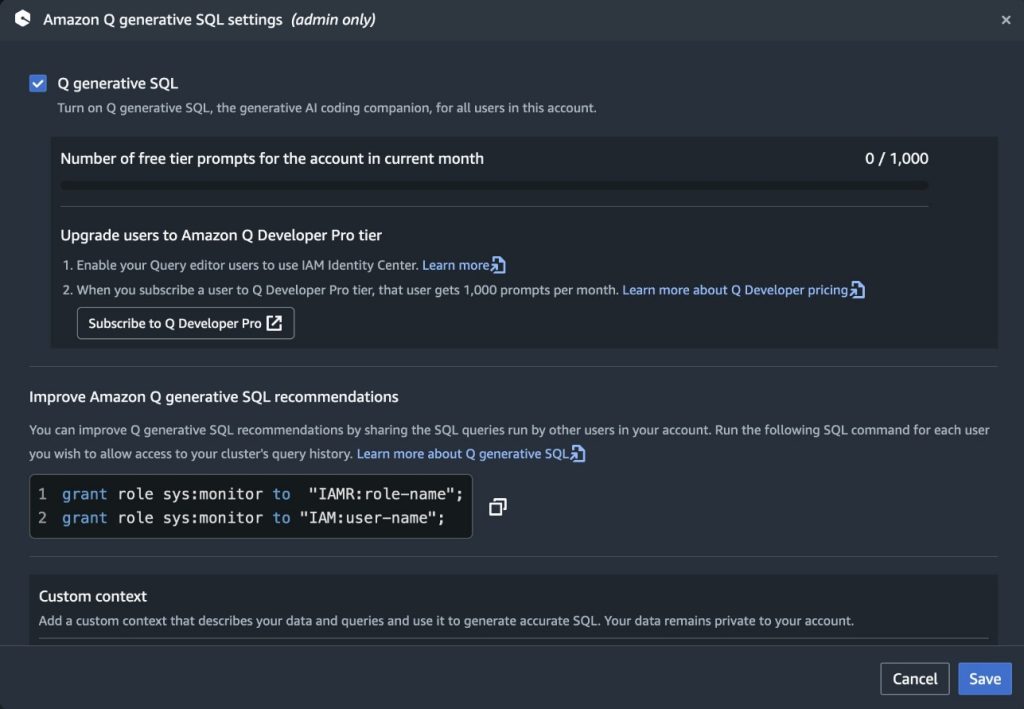Viewport: 1024px width, 709px height.
Task: Open Learn more about Q generative SQL link
Action: [x=471, y=454]
